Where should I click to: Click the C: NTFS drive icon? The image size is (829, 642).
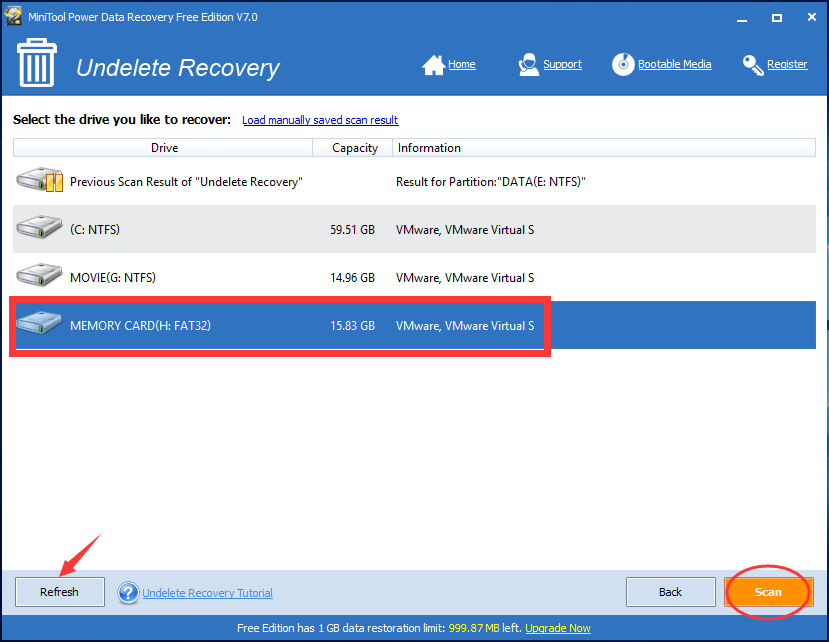39,227
